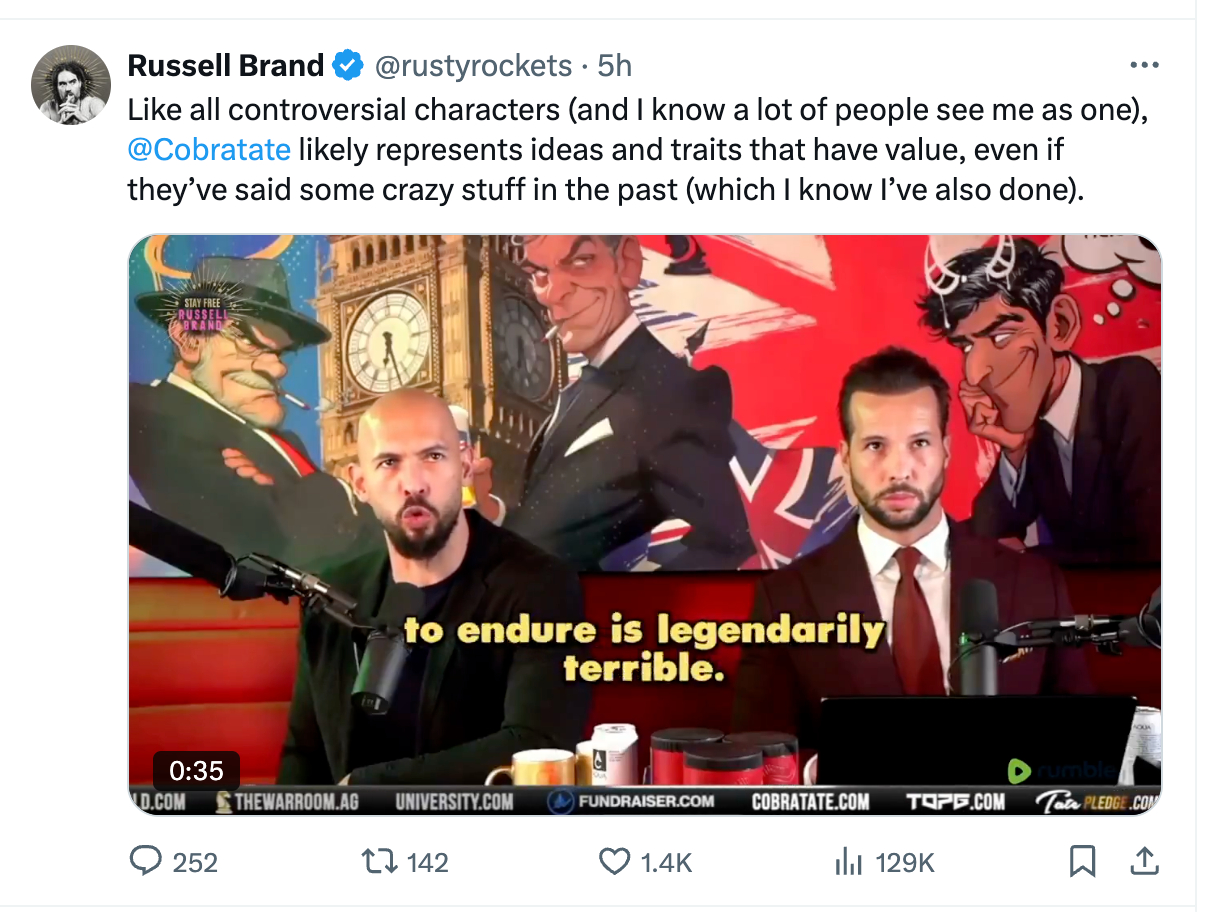This screenshot has width=1212, height=912.
Task: Open the @Cobratate mention link
Action: click(209, 150)
